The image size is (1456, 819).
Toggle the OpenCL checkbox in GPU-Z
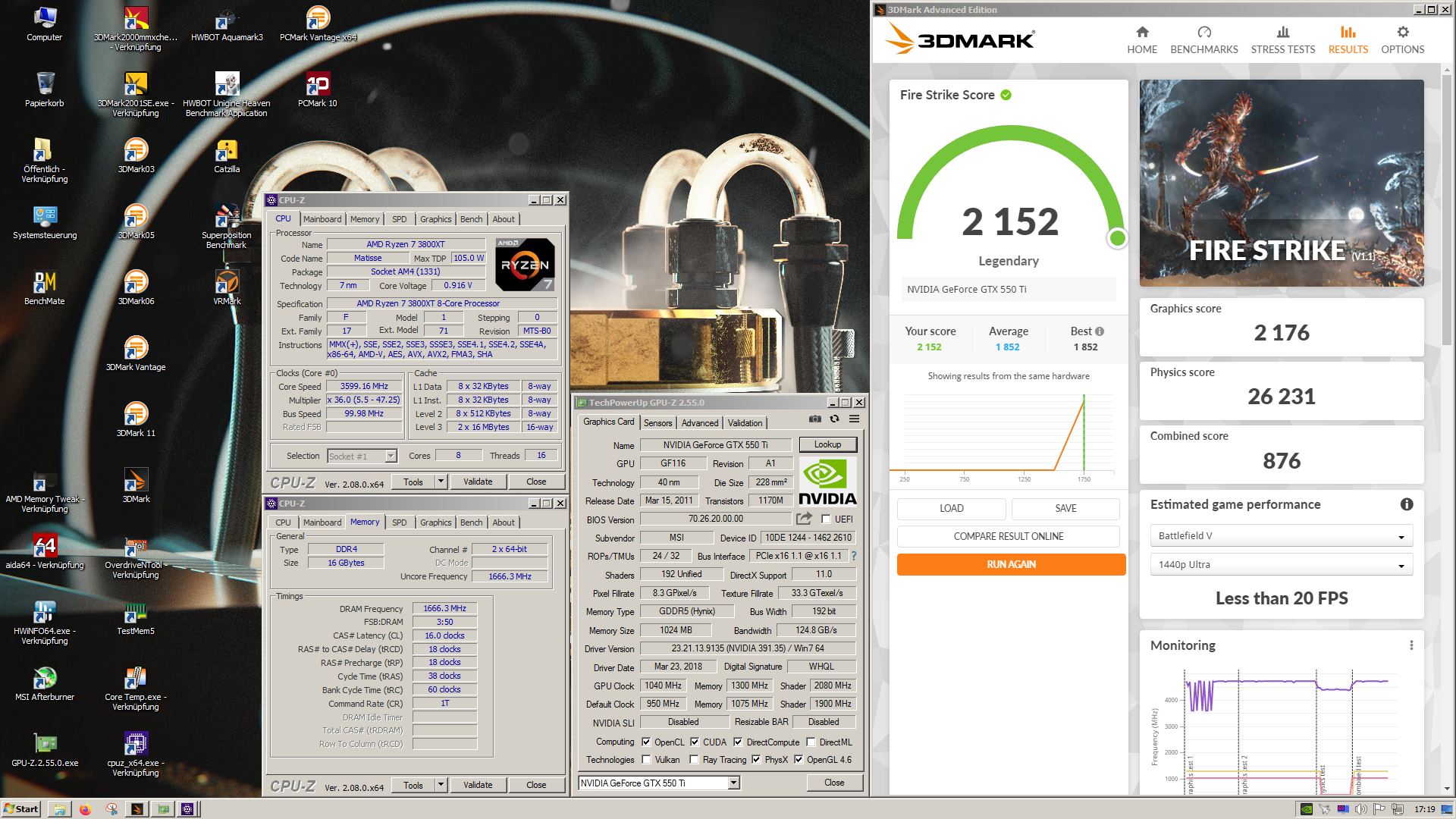pyautogui.click(x=646, y=742)
